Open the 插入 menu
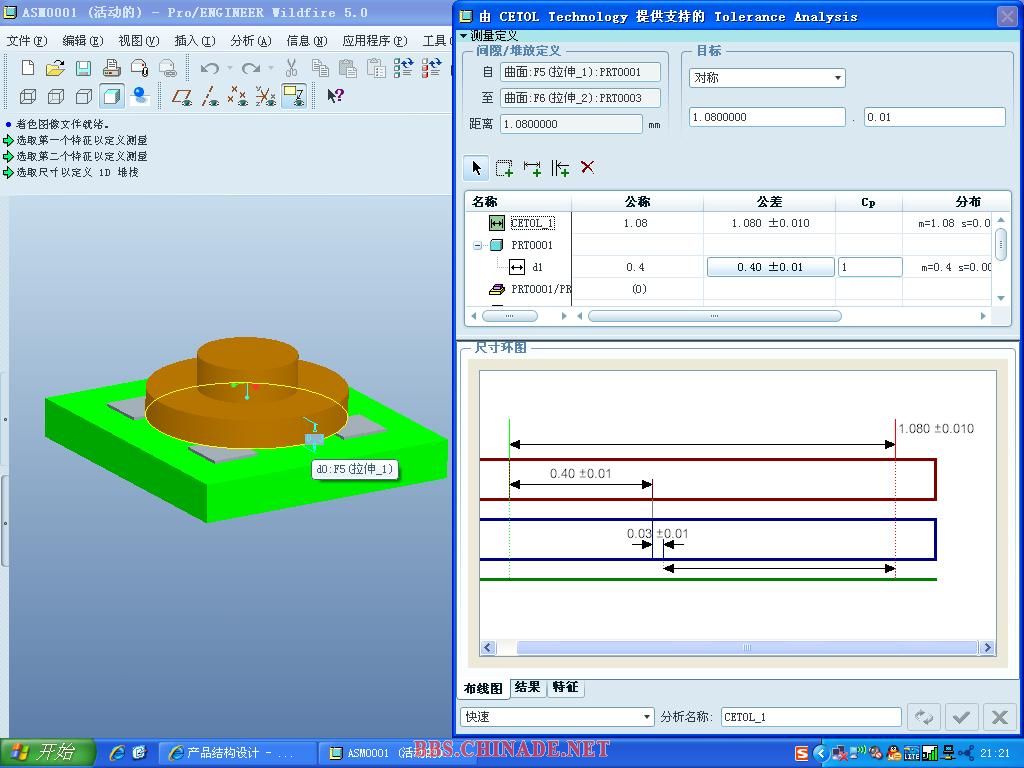This screenshot has height=768, width=1024. [195, 41]
